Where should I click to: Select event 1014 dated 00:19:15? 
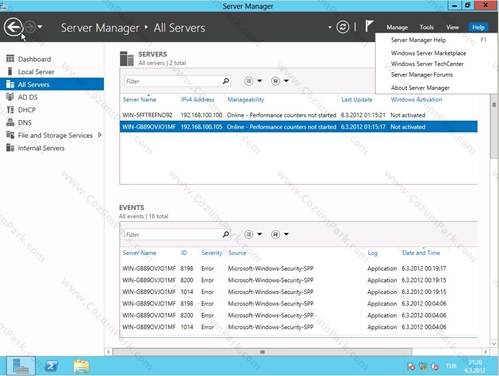[x=299, y=292]
